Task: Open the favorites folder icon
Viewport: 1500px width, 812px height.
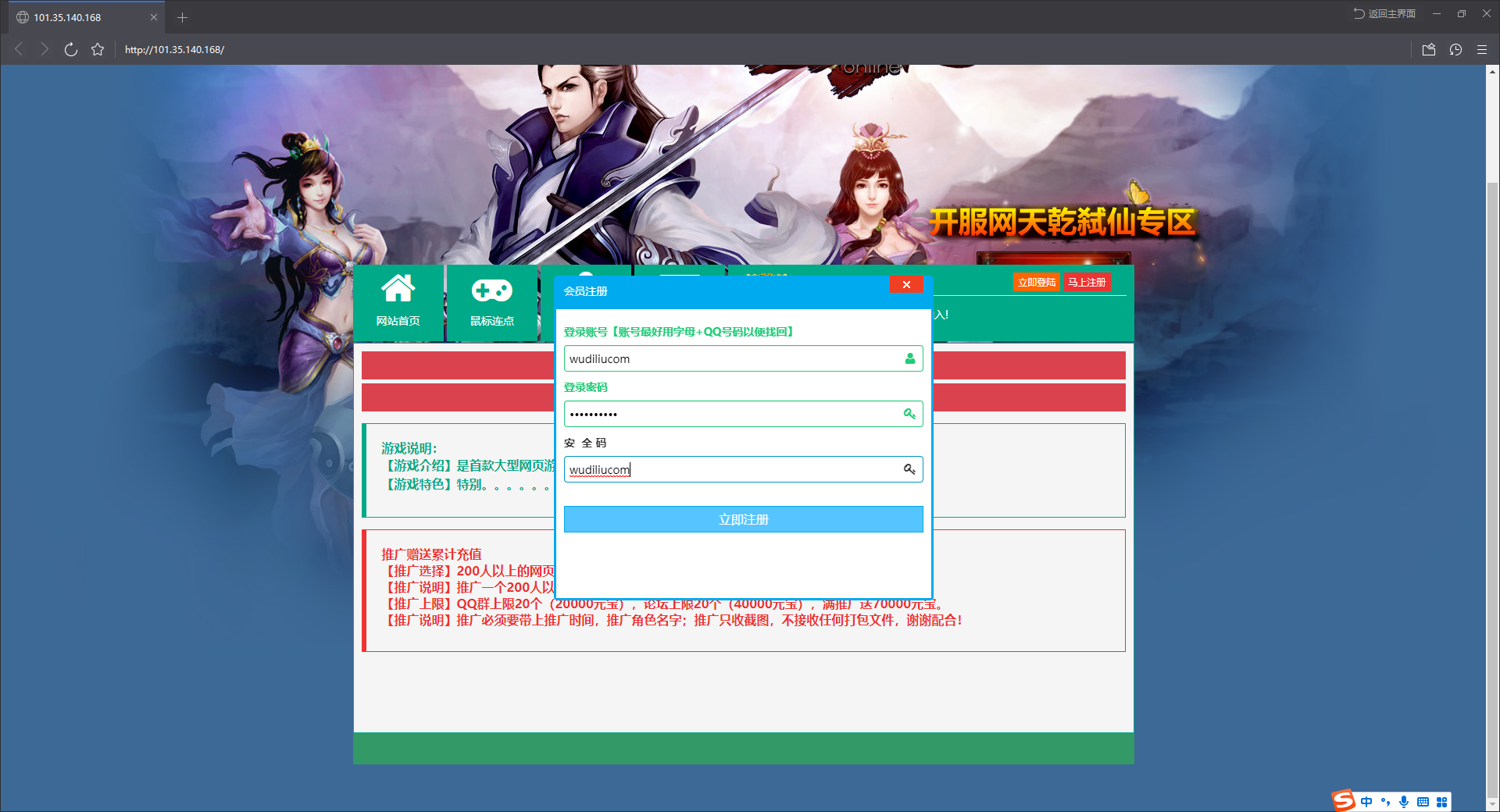Action: [1429, 49]
